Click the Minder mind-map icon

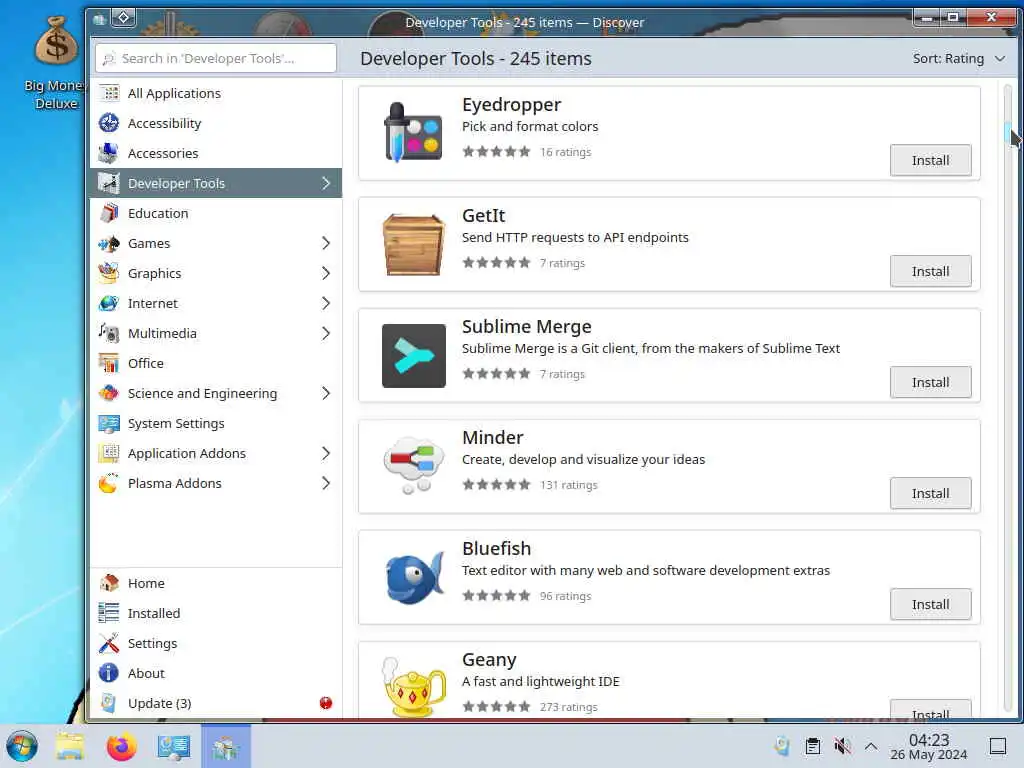[413, 466]
